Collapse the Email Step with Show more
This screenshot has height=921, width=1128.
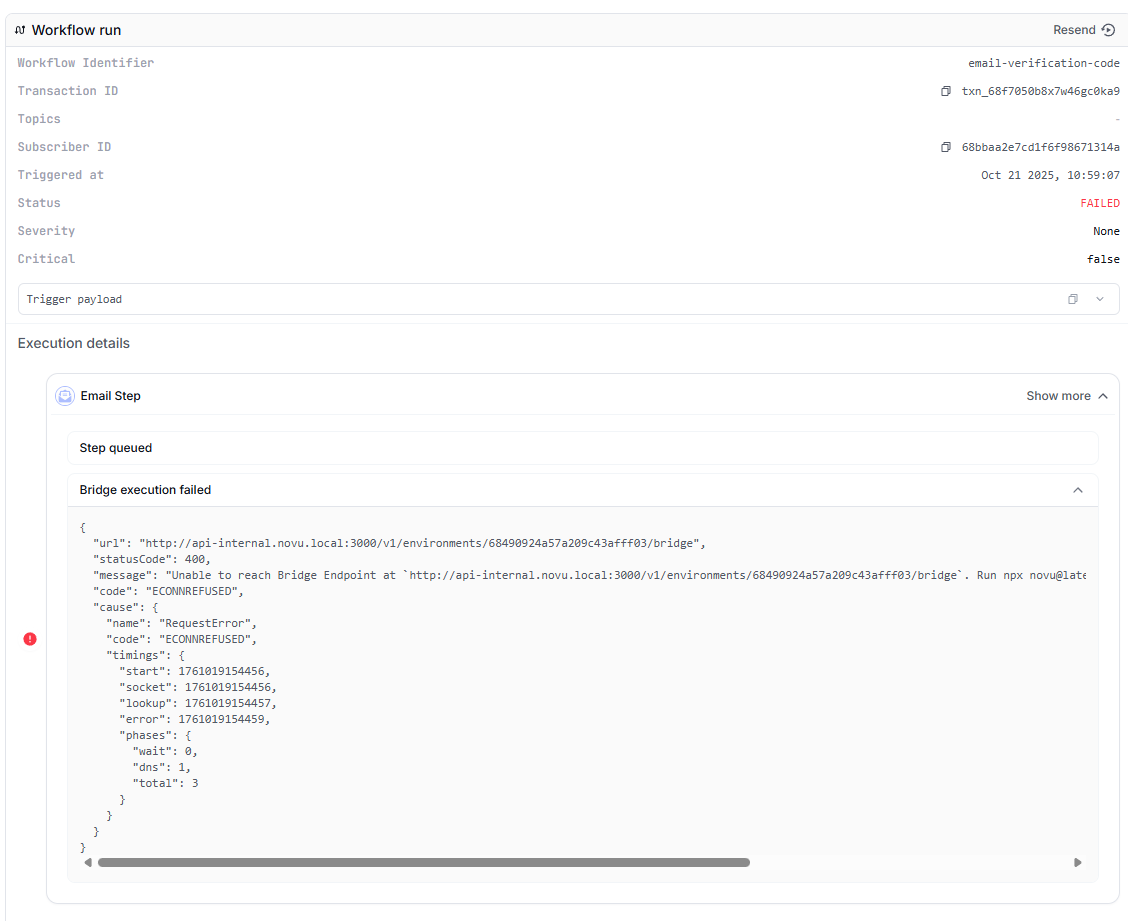(1067, 396)
